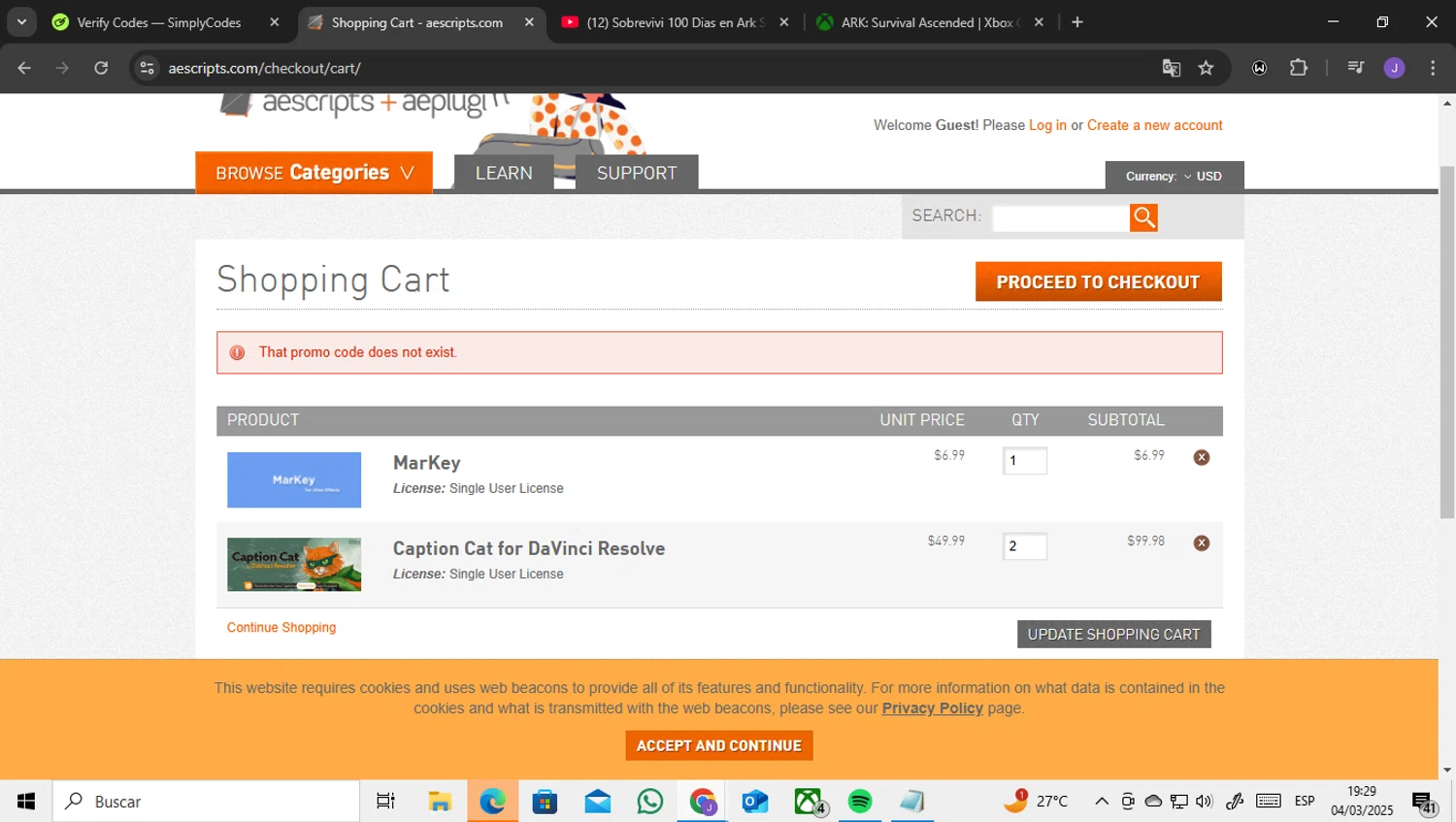Close the Verify Codes SimplyCodes tab
1456x822 pixels.
pos(275,22)
